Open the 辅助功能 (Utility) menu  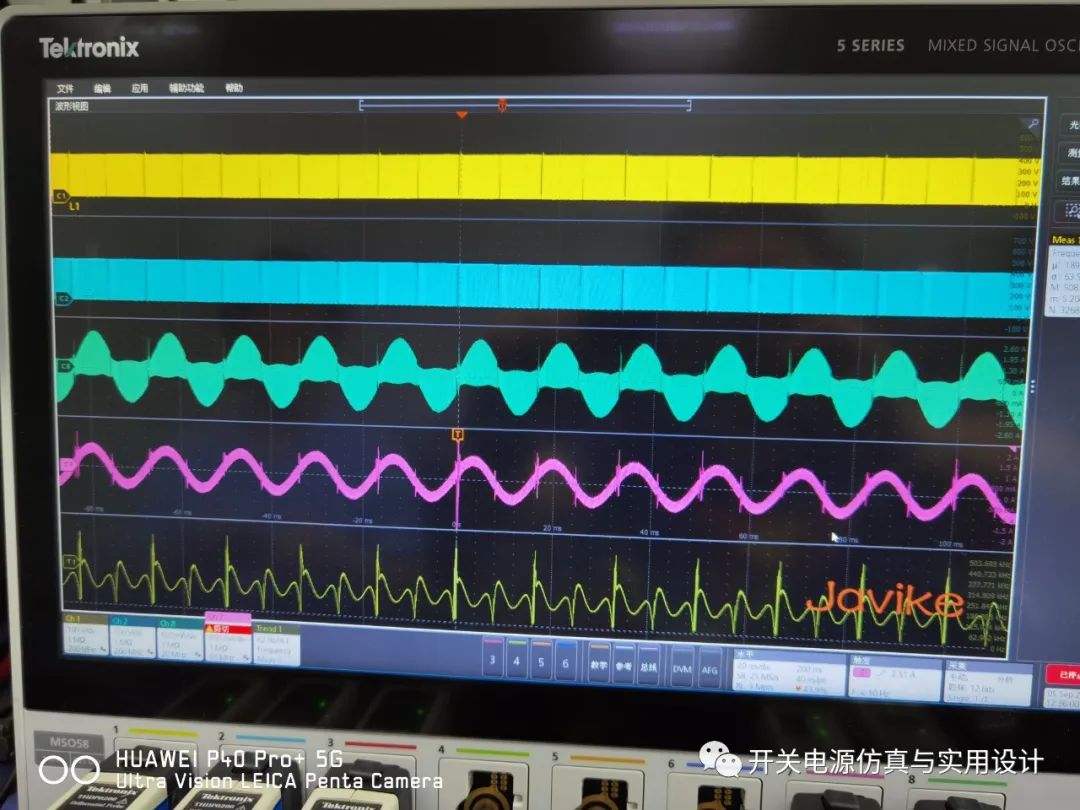(x=186, y=87)
